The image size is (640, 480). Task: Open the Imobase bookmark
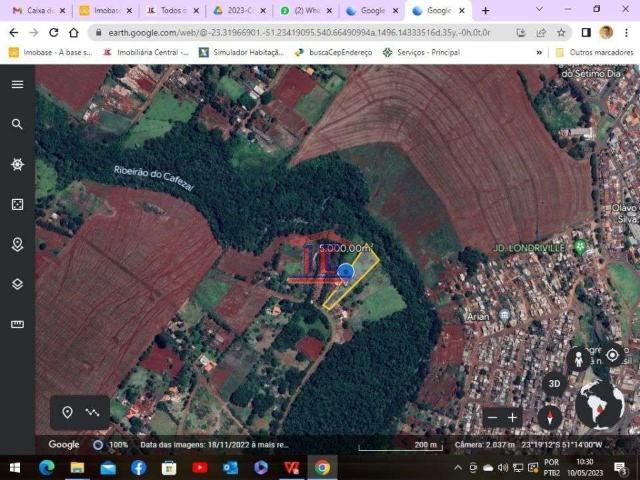[x=50, y=52]
